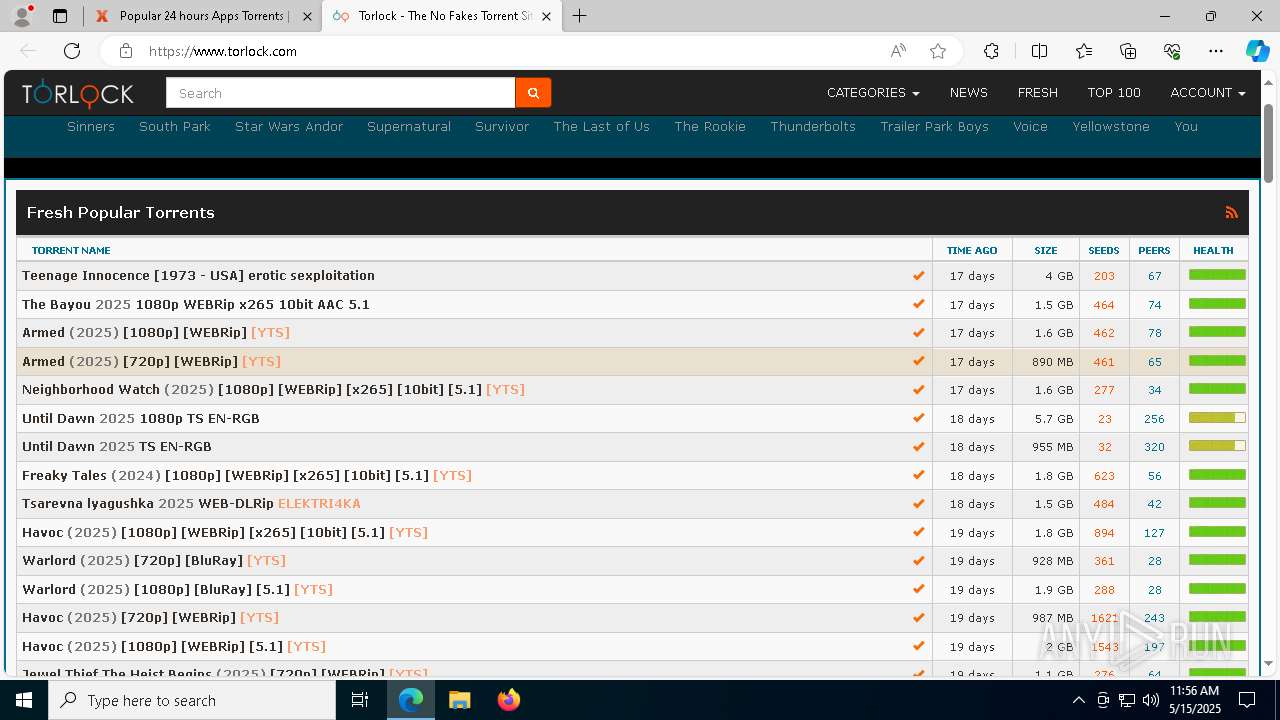The image size is (1280, 720).
Task: Click health bar of Until Dawn 2025 1080p
Action: pos(1217,417)
